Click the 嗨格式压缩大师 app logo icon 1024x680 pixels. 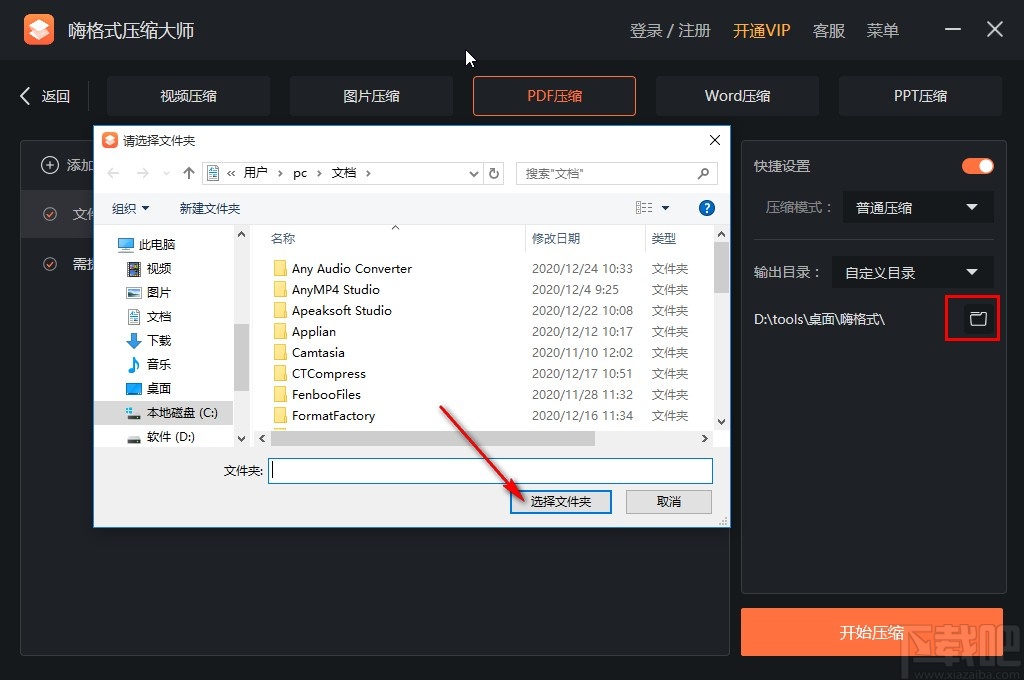pos(39,30)
